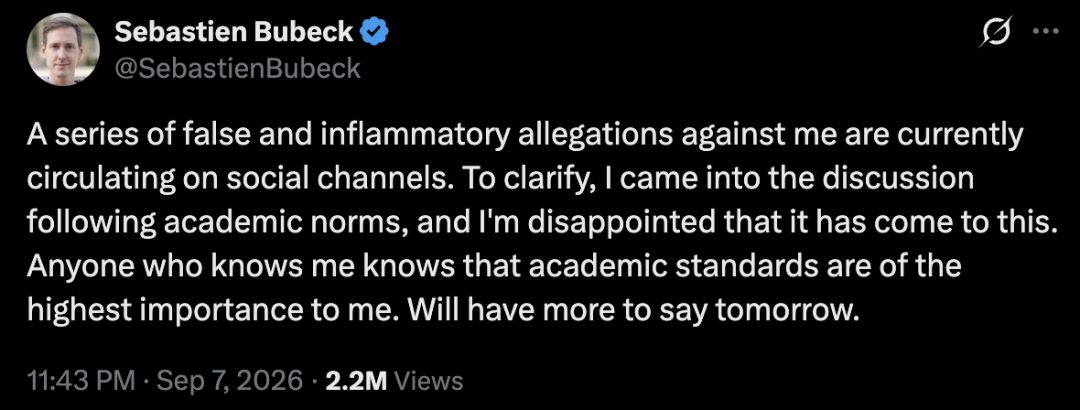The height and width of the screenshot is (410, 1080).
Task: Open the 2.2M view count
Action: point(355,380)
